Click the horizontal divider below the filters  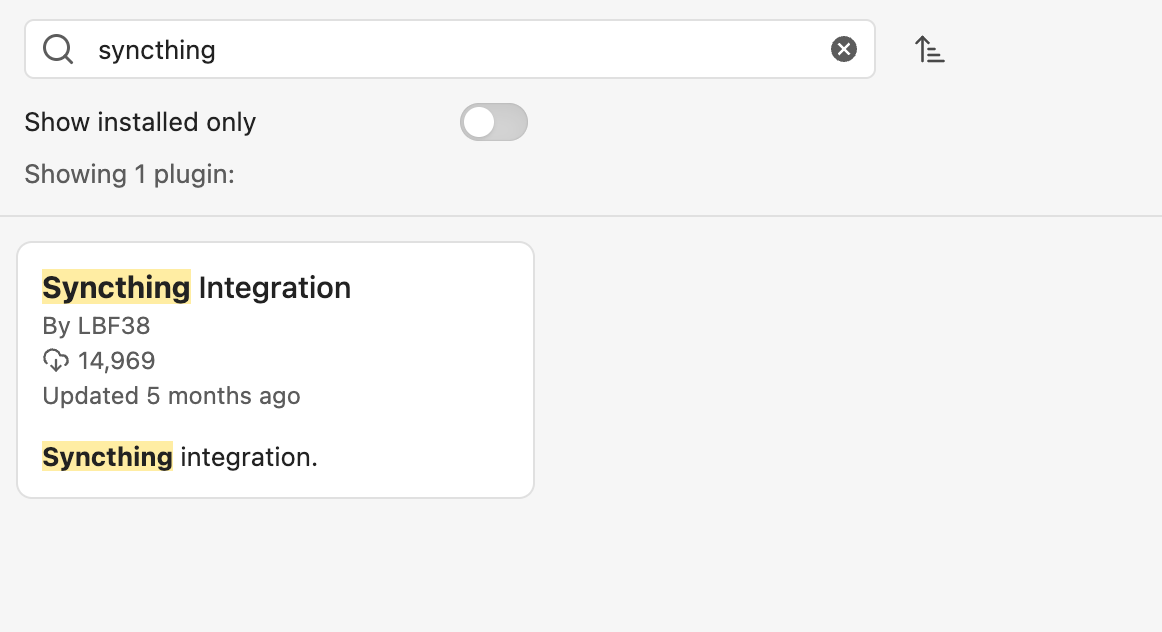pyautogui.click(x=580, y=216)
